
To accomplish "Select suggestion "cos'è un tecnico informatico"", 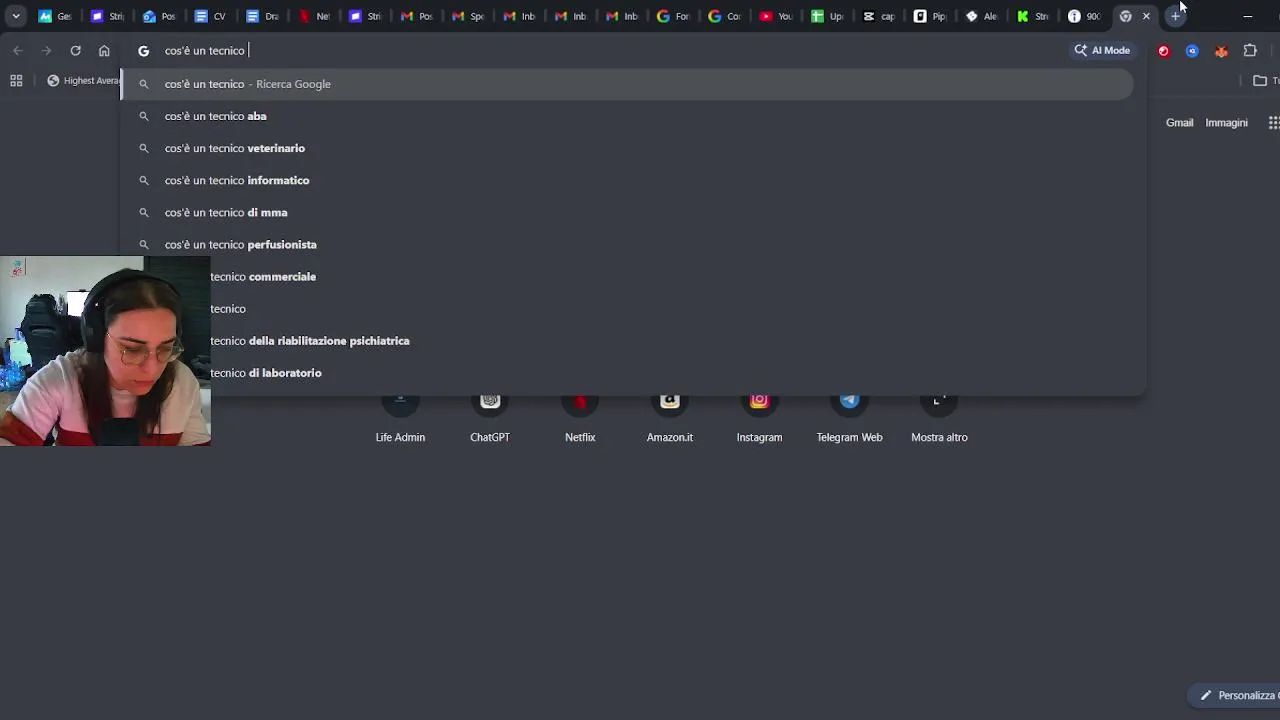I will pos(627,180).
